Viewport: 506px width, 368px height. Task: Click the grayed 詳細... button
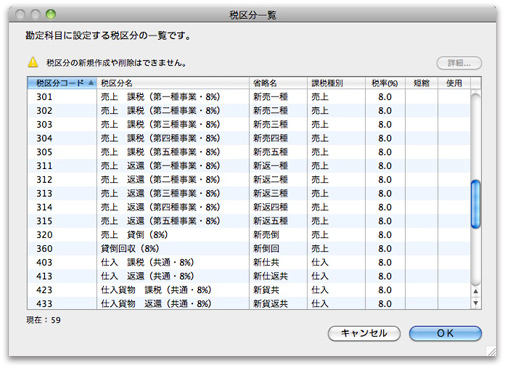click(x=459, y=63)
